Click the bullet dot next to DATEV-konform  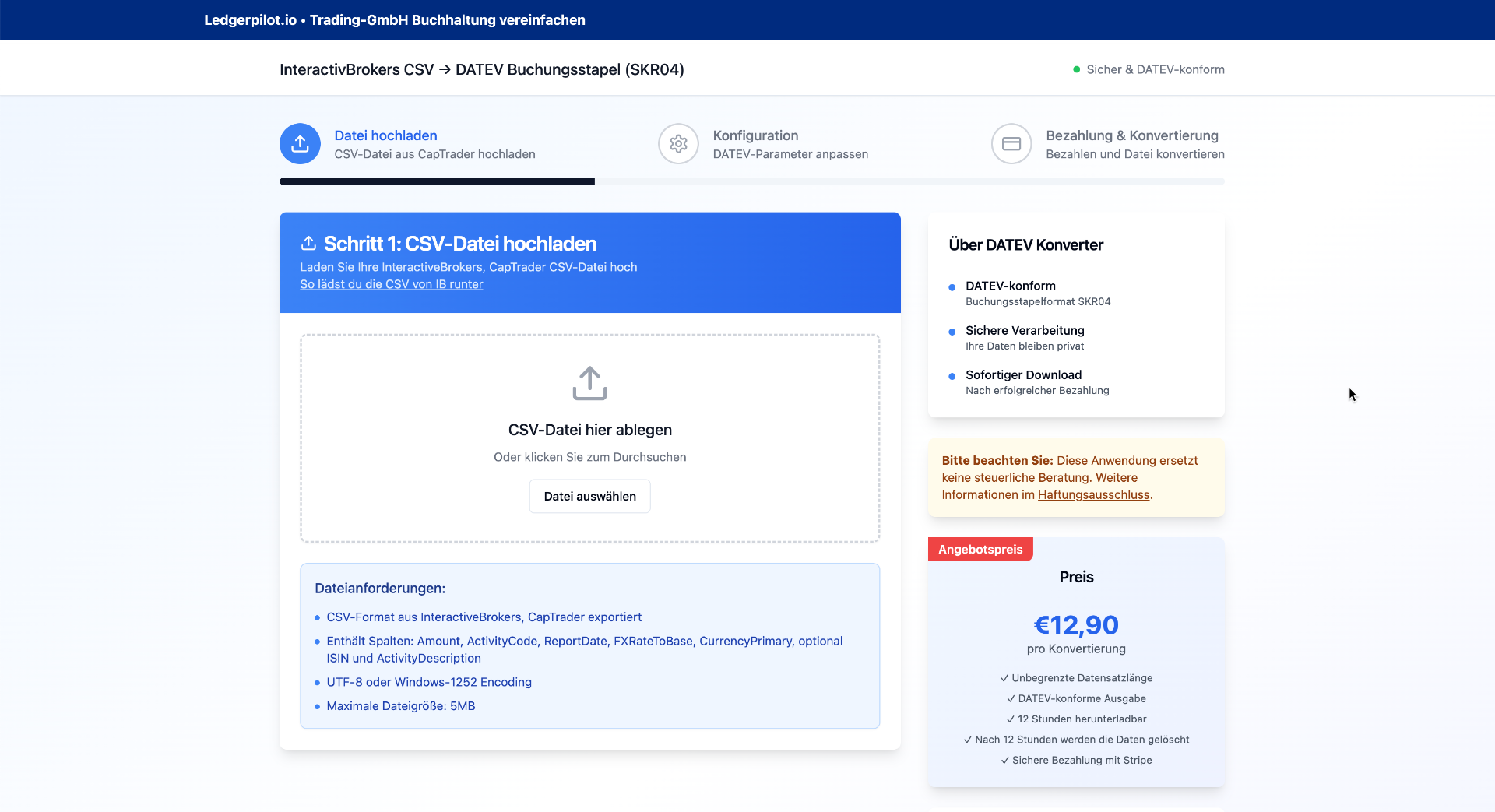pos(952,287)
